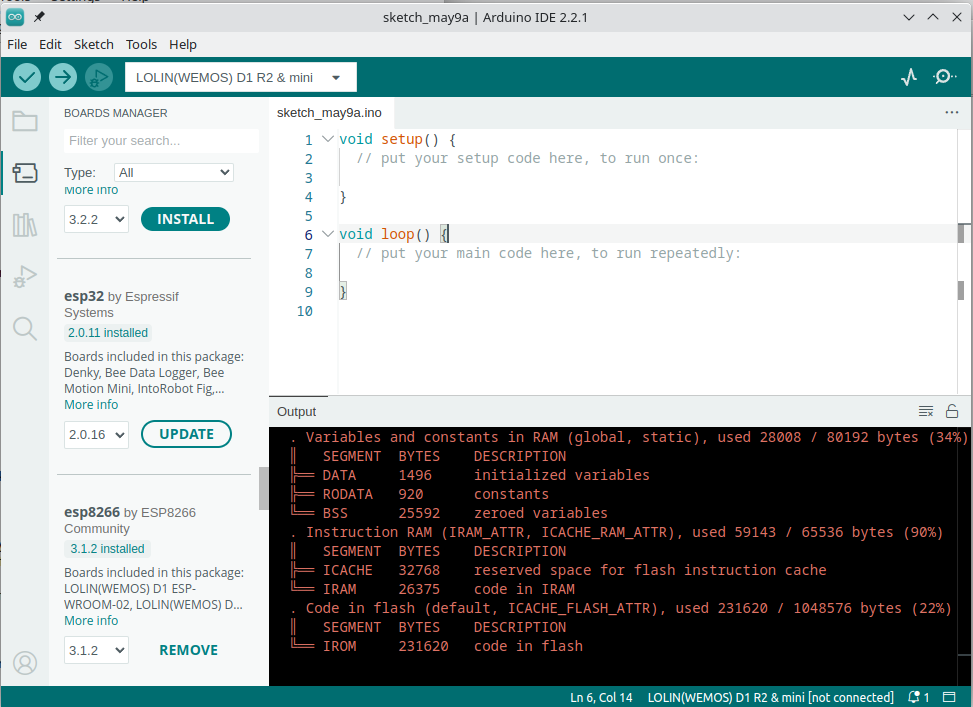Open the board selector dropdown
Screen dimensions: 973x707
point(241,78)
